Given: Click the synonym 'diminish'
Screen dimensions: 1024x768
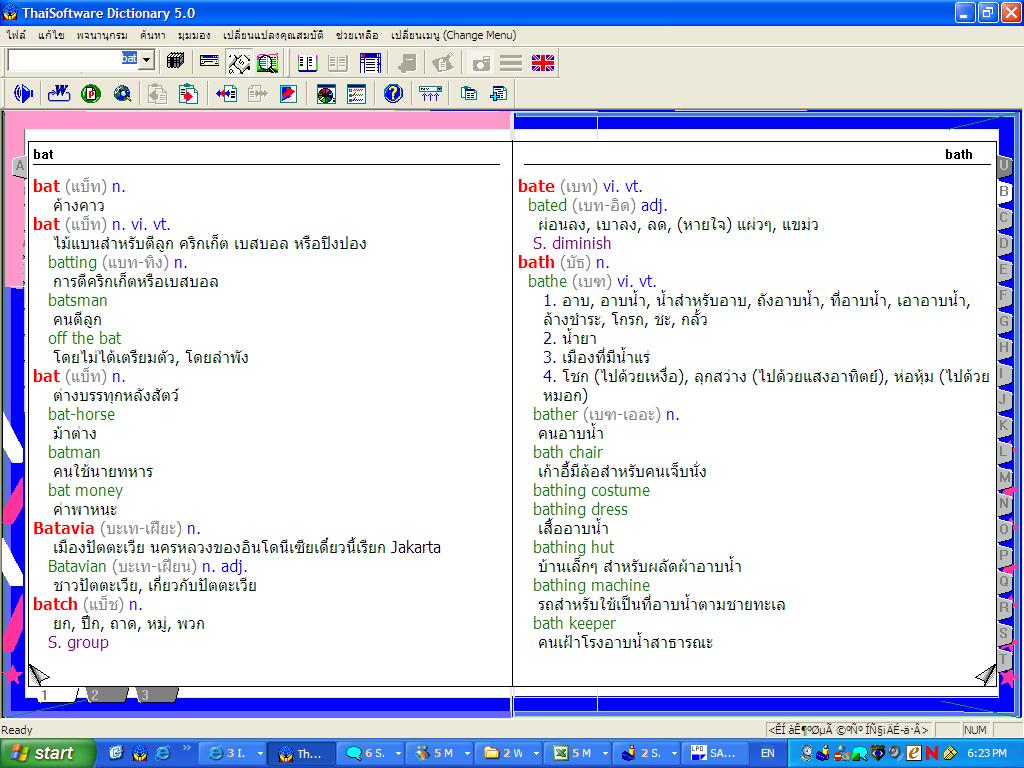Looking at the screenshot, I should click(x=581, y=243).
